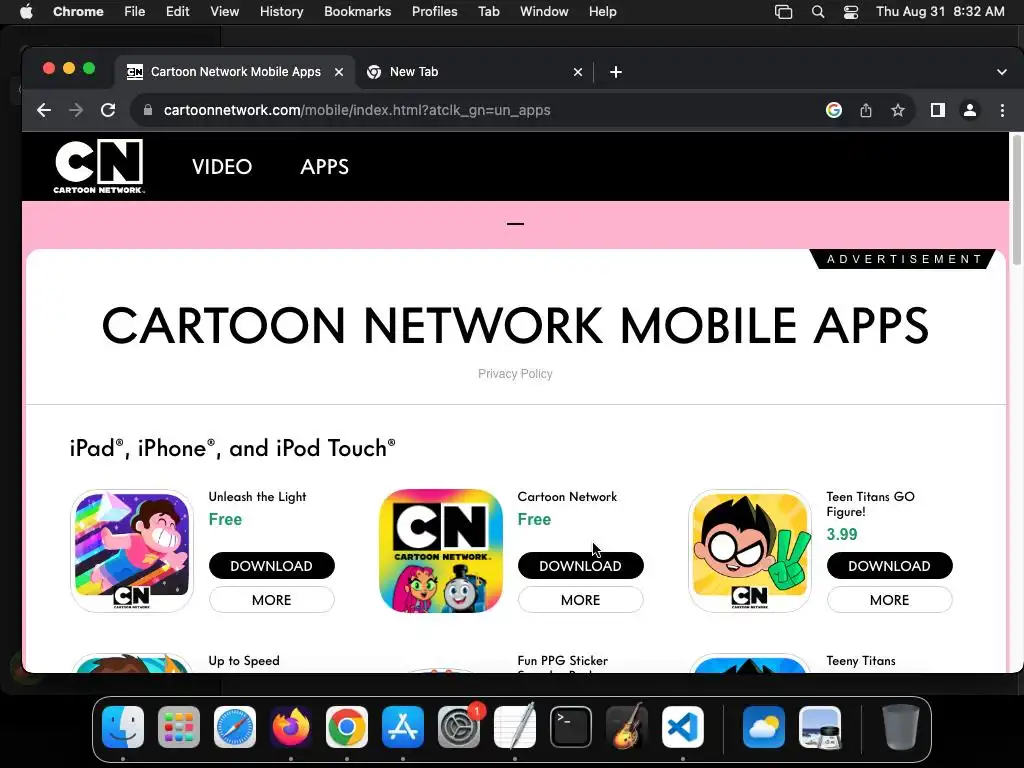Open the Google icon in the address bar
The width and height of the screenshot is (1024, 768).
click(x=833, y=110)
